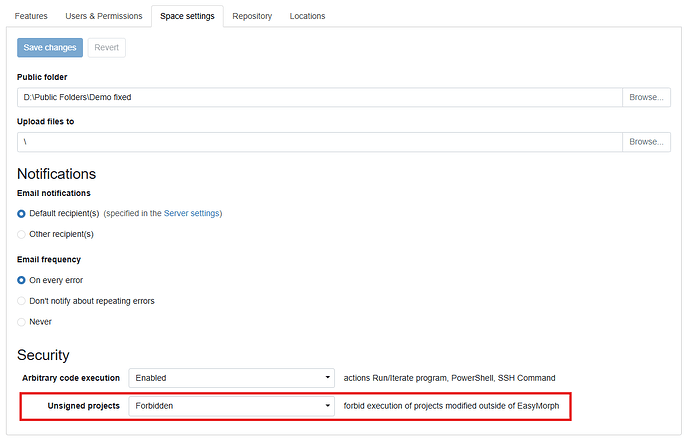Viewport: 690px width, 440px height.
Task: Click the Unsigned projects dropdown arrow
Action: 328,407
